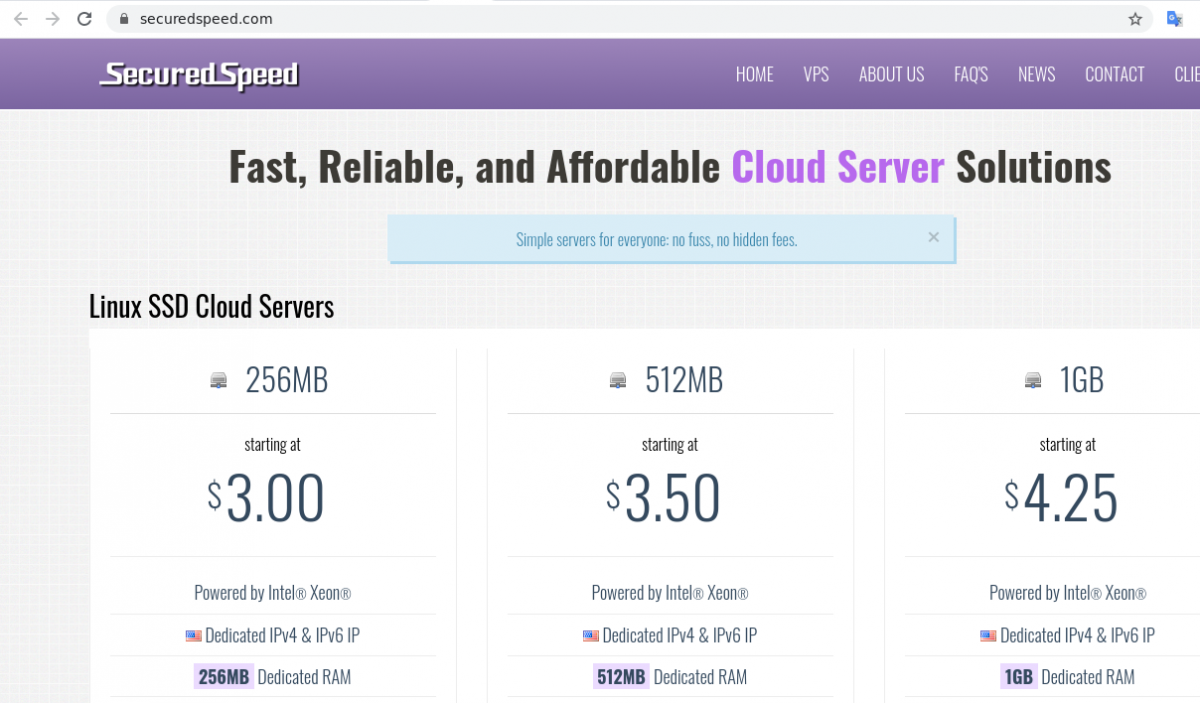The height and width of the screenshot is (703, 1200).
Task: Click the US flag in the 1GB plan
Action: [x=988, y=635]
